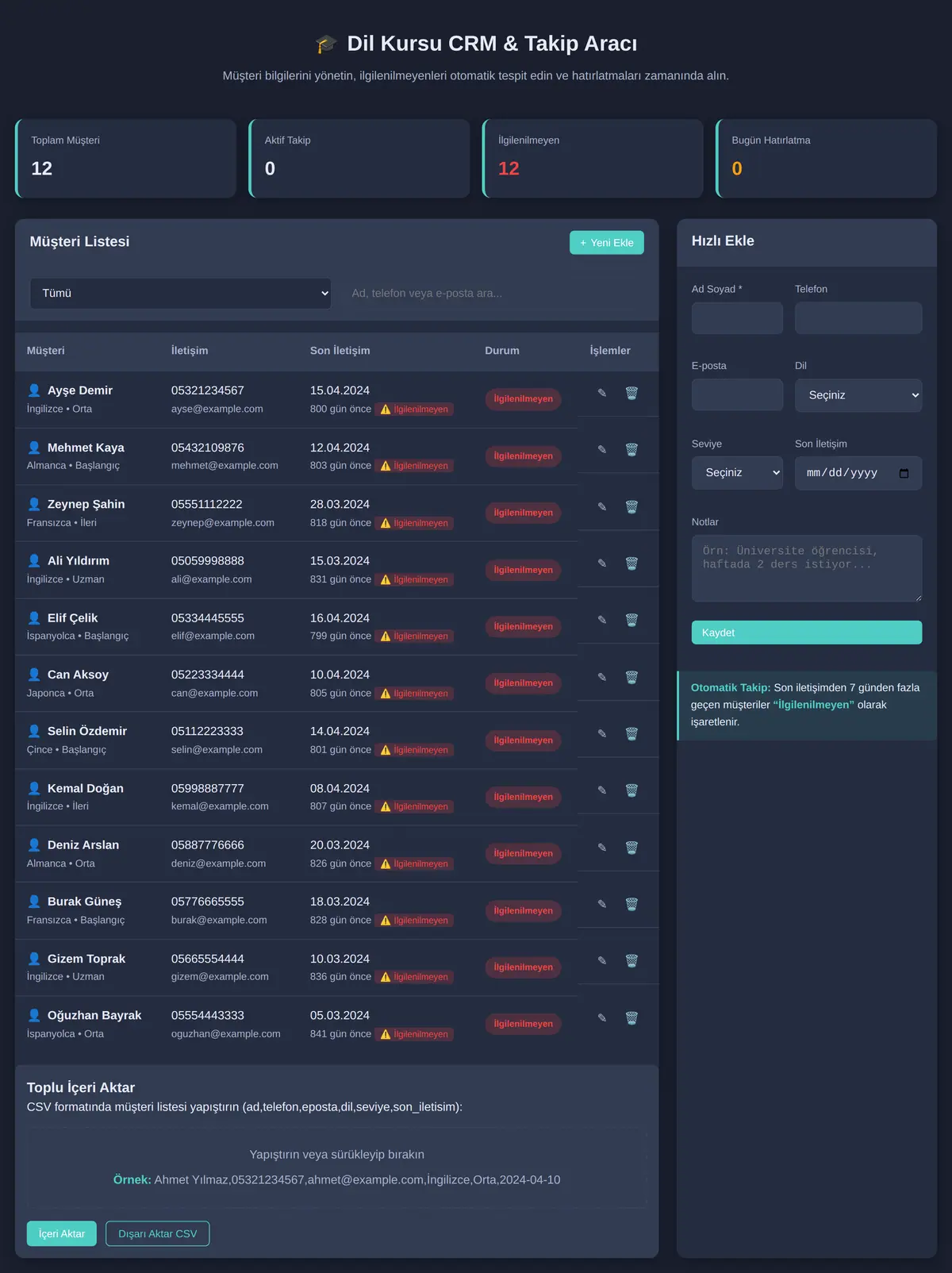
Task: Save the quick add form with Kaydet
Action: coord(807,633)
